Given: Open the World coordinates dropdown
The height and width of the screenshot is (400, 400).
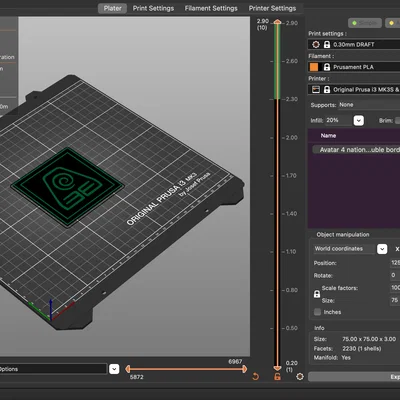Looking at the screenshot, I should pos(382,249).
